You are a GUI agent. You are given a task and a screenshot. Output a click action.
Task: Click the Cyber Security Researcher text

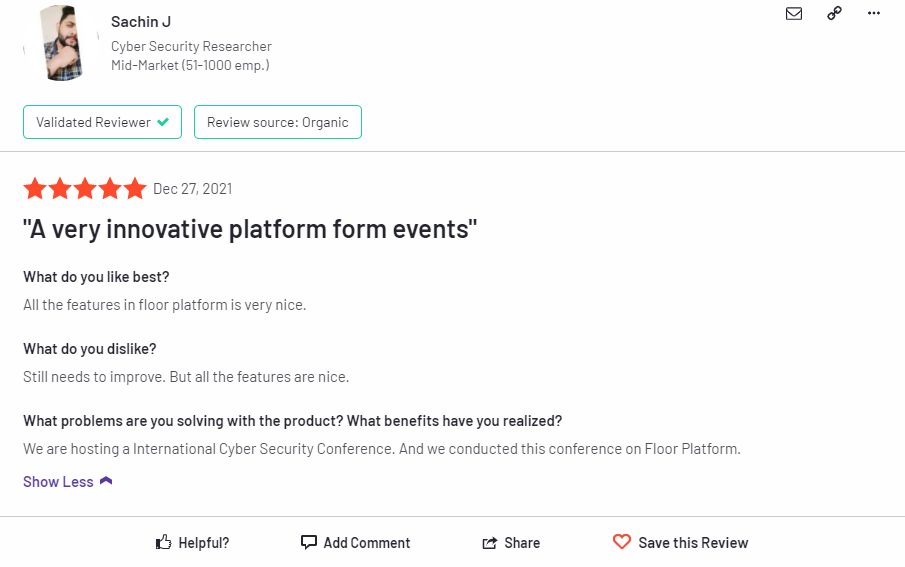[191, 46]
